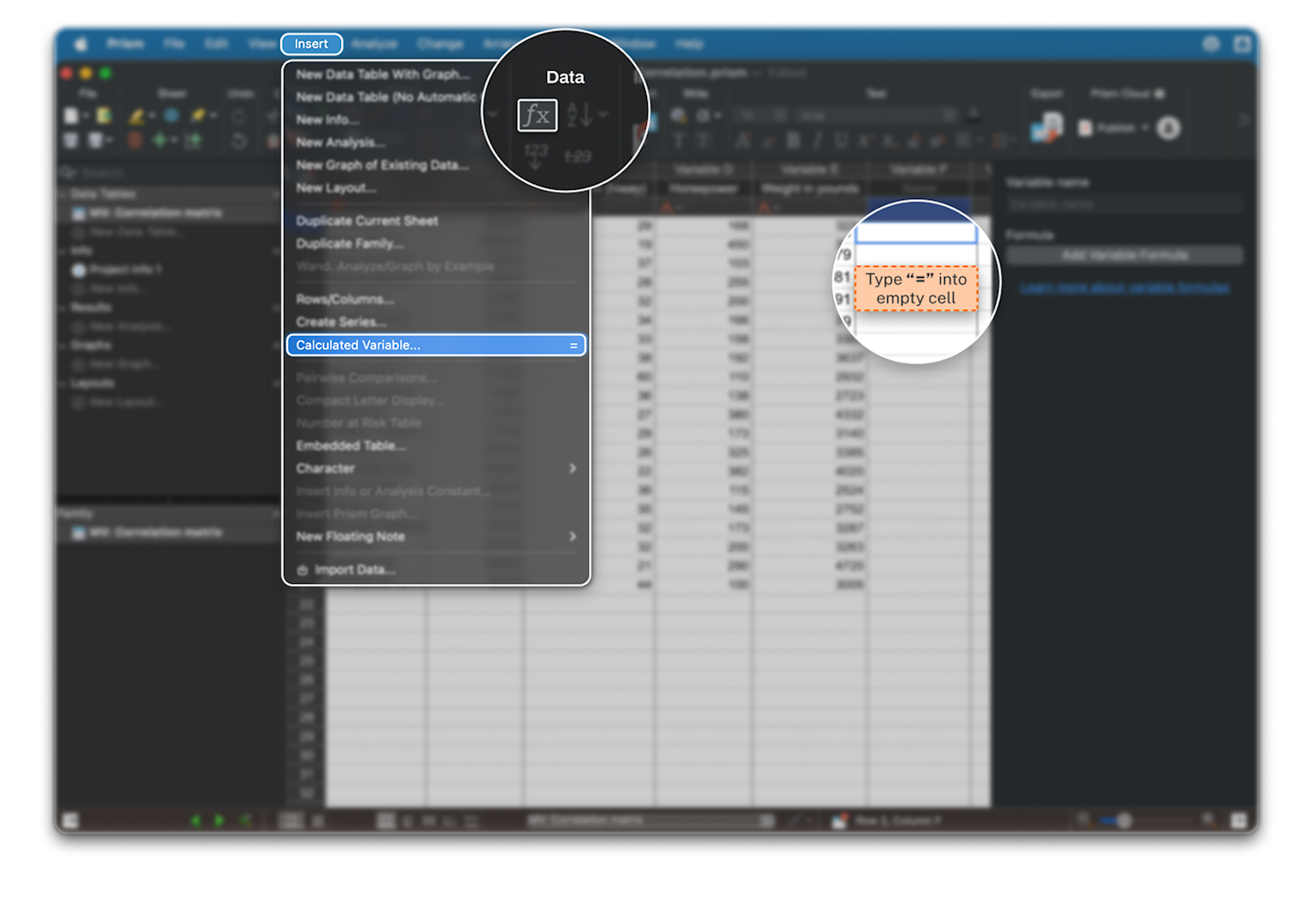Click the Prism Cloud export icon
The height and width of the screenshot is (908, 1316).
tap(1045, 127)
